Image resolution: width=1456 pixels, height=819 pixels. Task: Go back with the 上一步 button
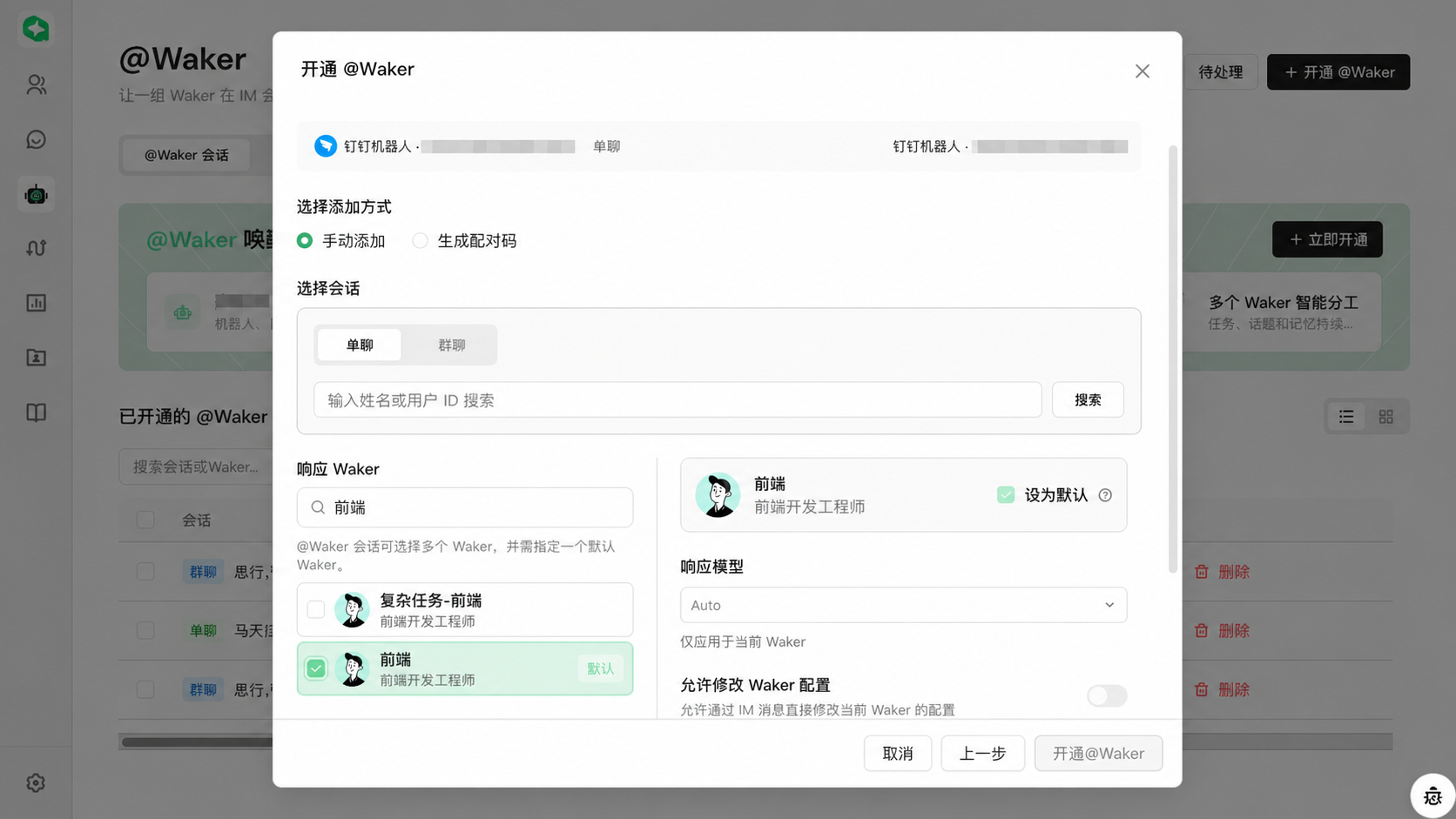point(982,753)
